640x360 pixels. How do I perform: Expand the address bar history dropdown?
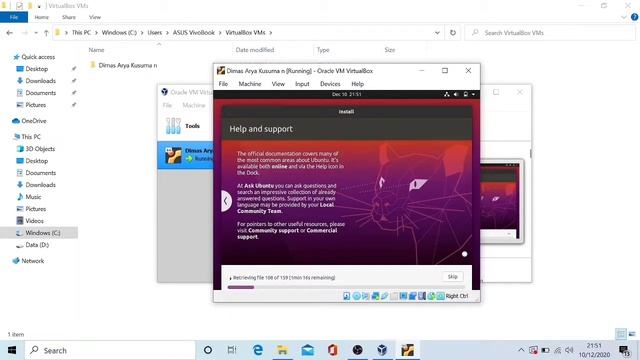tap(437, 33)
